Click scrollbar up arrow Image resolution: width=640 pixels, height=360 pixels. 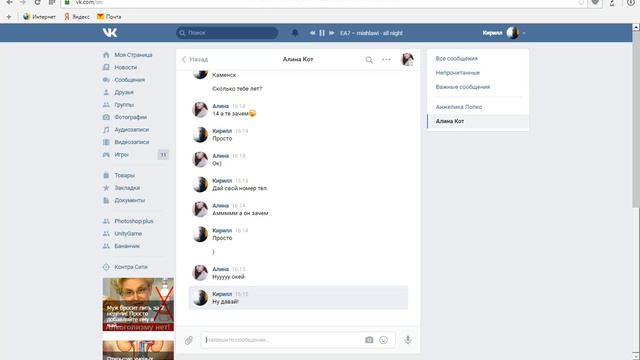click(x=636, y=27)
